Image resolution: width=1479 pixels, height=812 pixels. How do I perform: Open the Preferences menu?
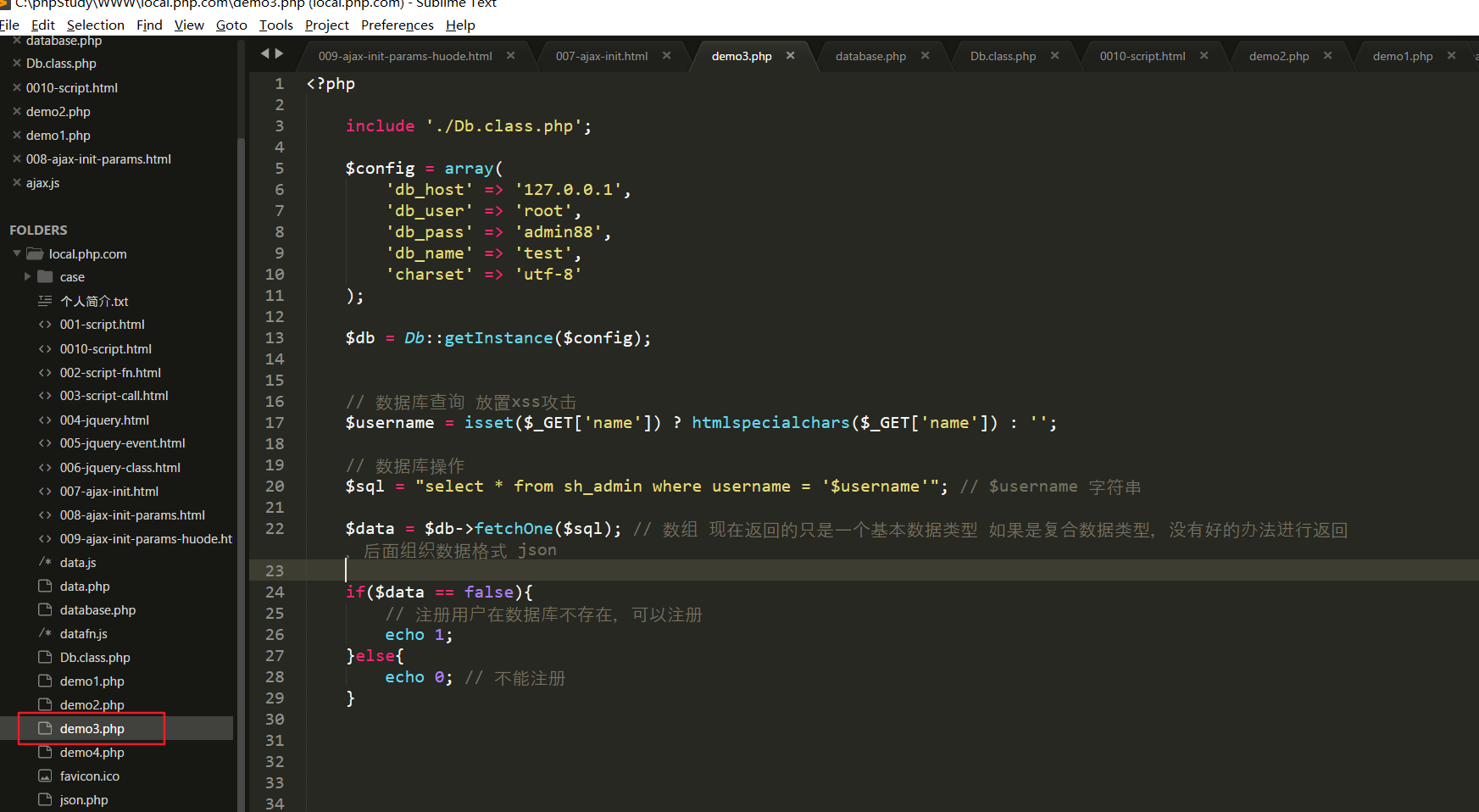click(x=397, y=25)
